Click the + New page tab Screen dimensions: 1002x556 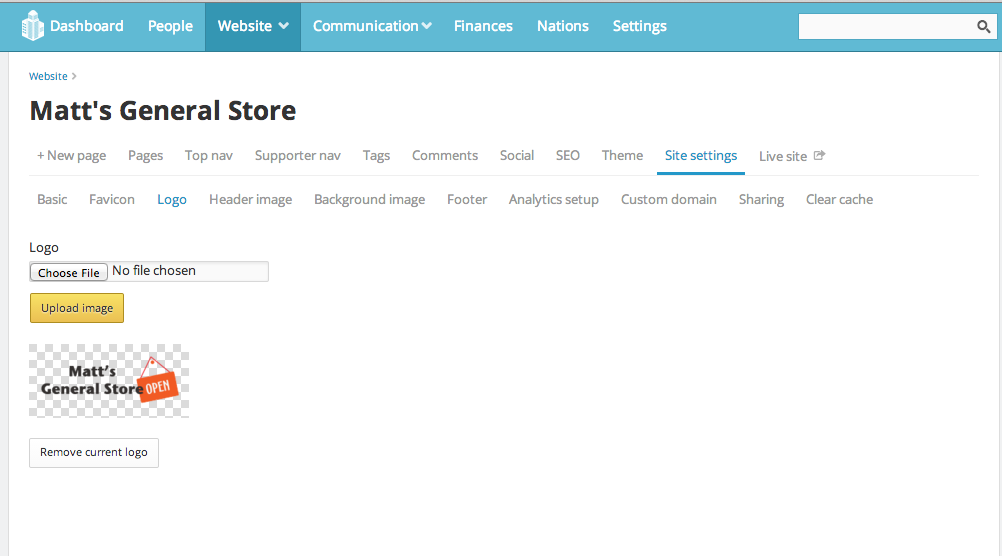click(x=72, y=155)
